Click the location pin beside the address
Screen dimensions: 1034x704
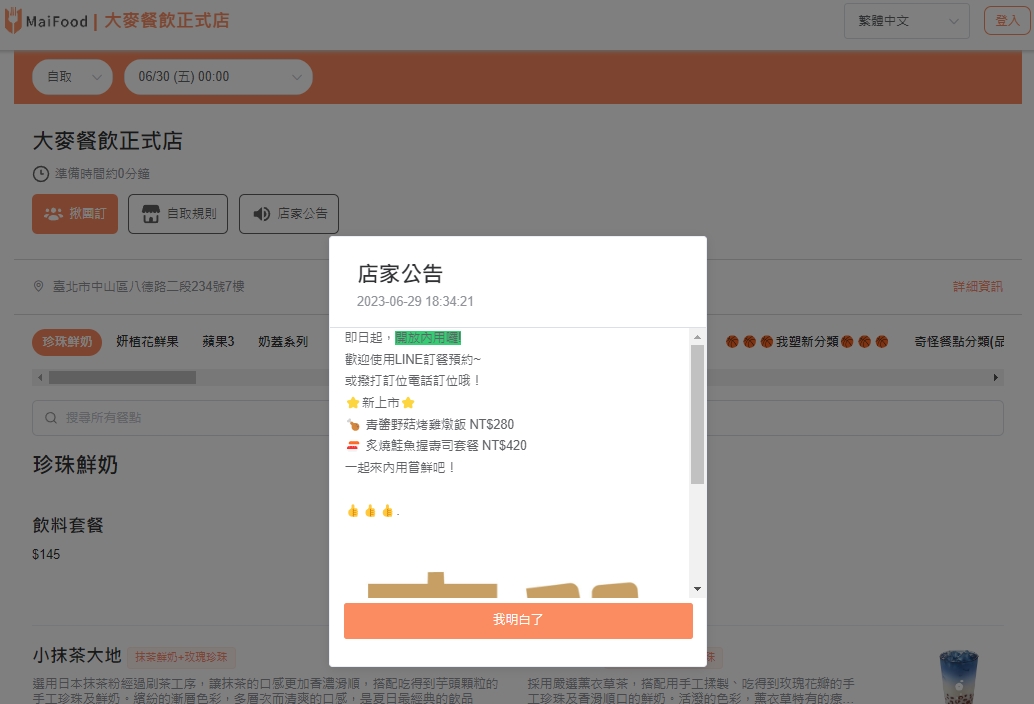coord(39,287)
